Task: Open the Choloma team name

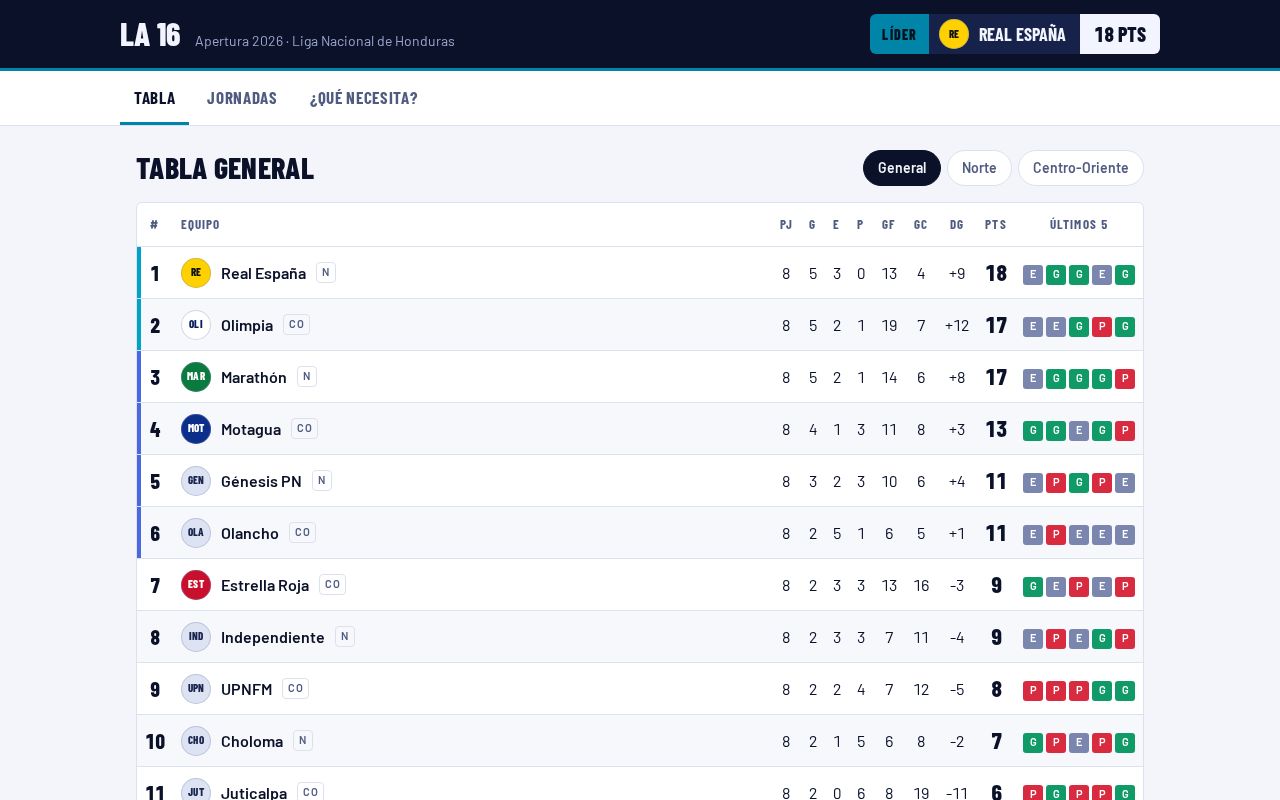Action: (252, 741)
